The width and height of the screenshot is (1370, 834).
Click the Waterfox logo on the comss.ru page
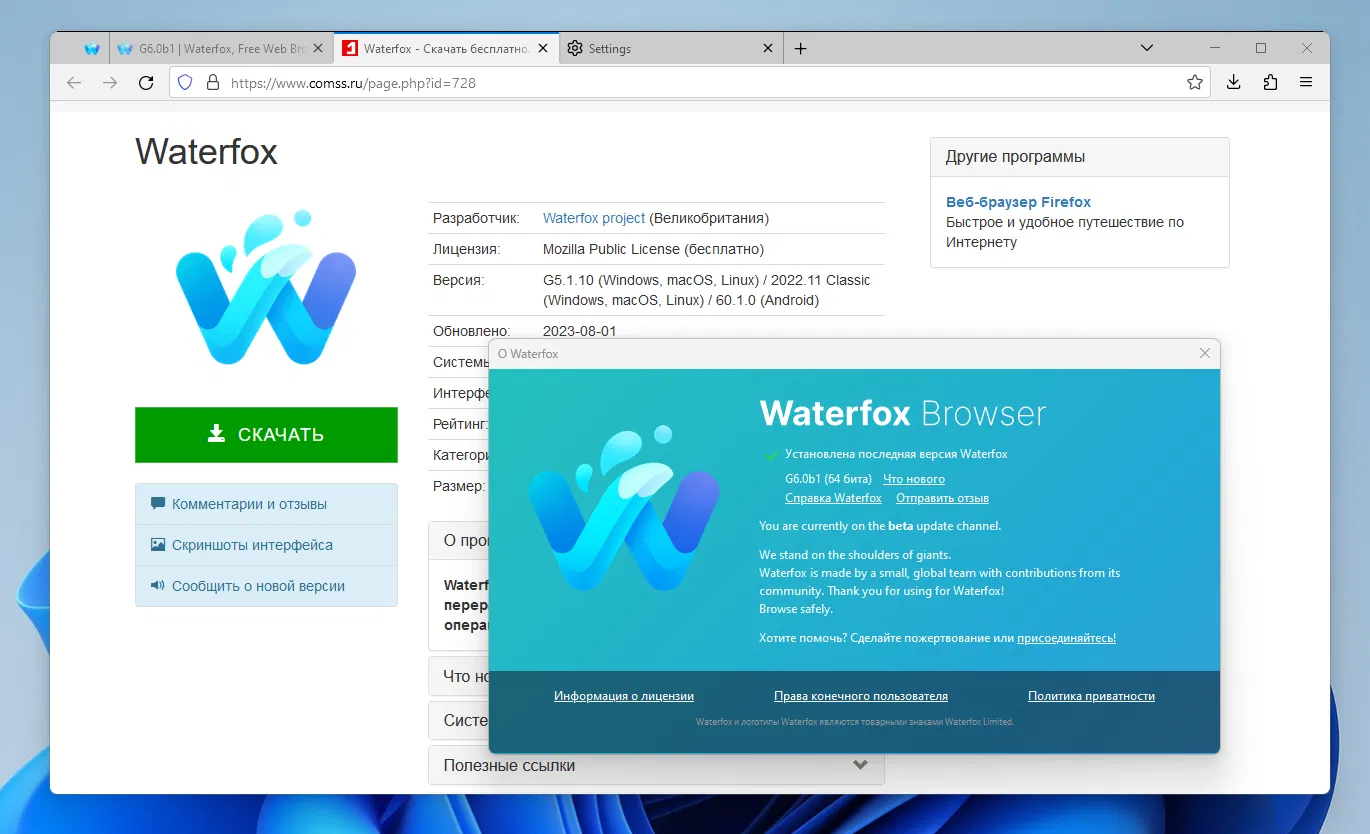(266, 287)
